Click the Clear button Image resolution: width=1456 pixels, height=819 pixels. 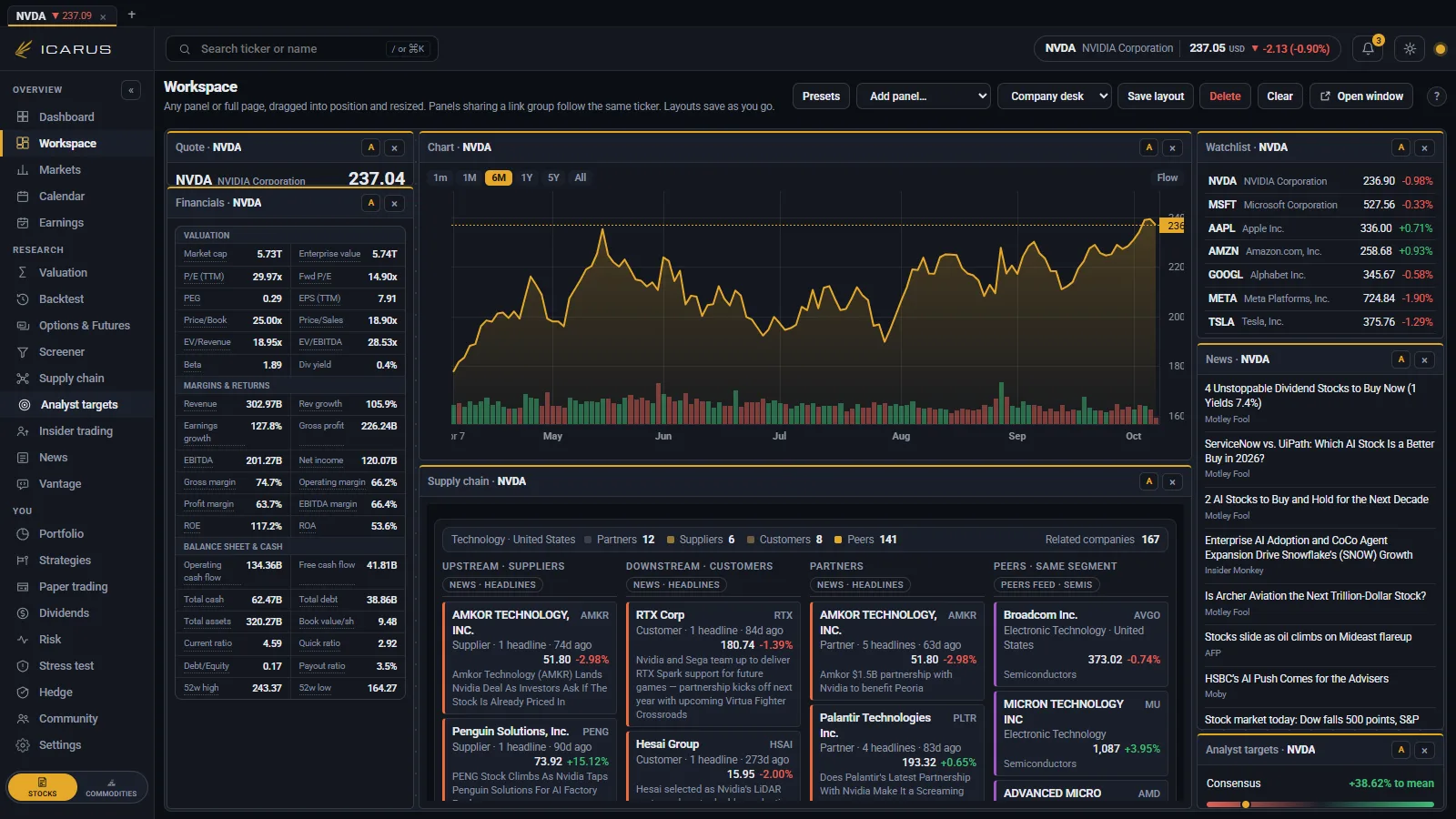pyautogui.click(x=1279, y=96)
